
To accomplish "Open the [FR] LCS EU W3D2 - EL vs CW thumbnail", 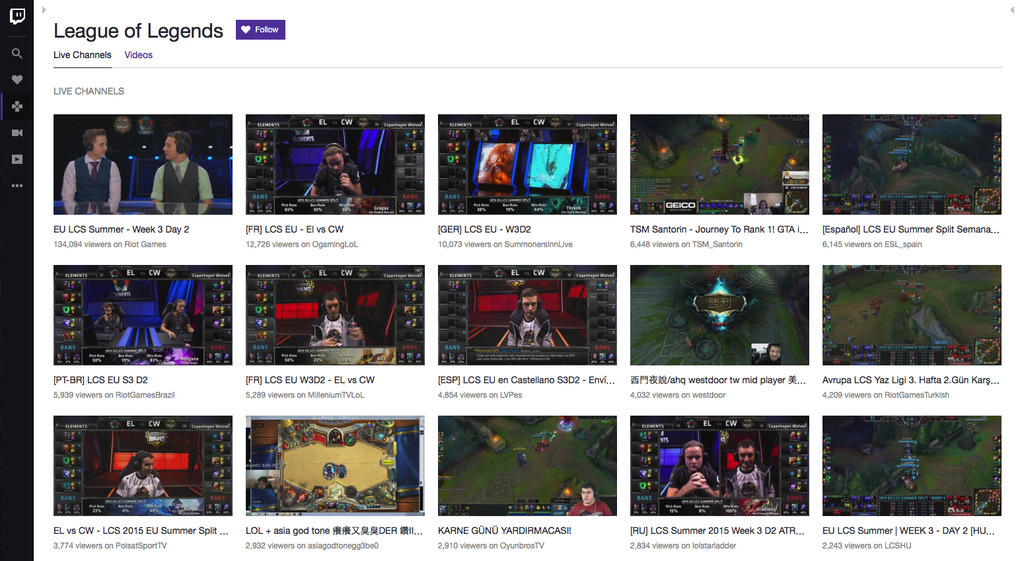I will point(335,315).
